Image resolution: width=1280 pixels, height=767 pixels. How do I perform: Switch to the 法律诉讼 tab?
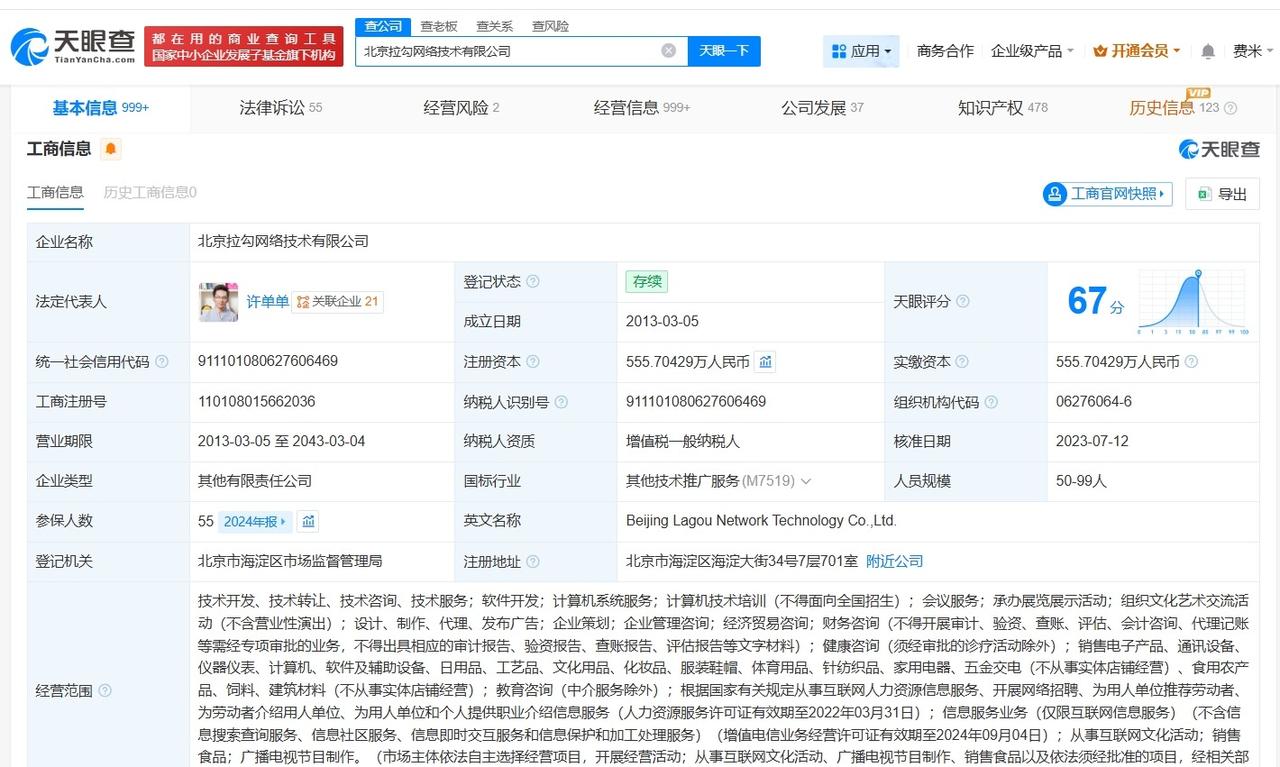pos(280,108)
